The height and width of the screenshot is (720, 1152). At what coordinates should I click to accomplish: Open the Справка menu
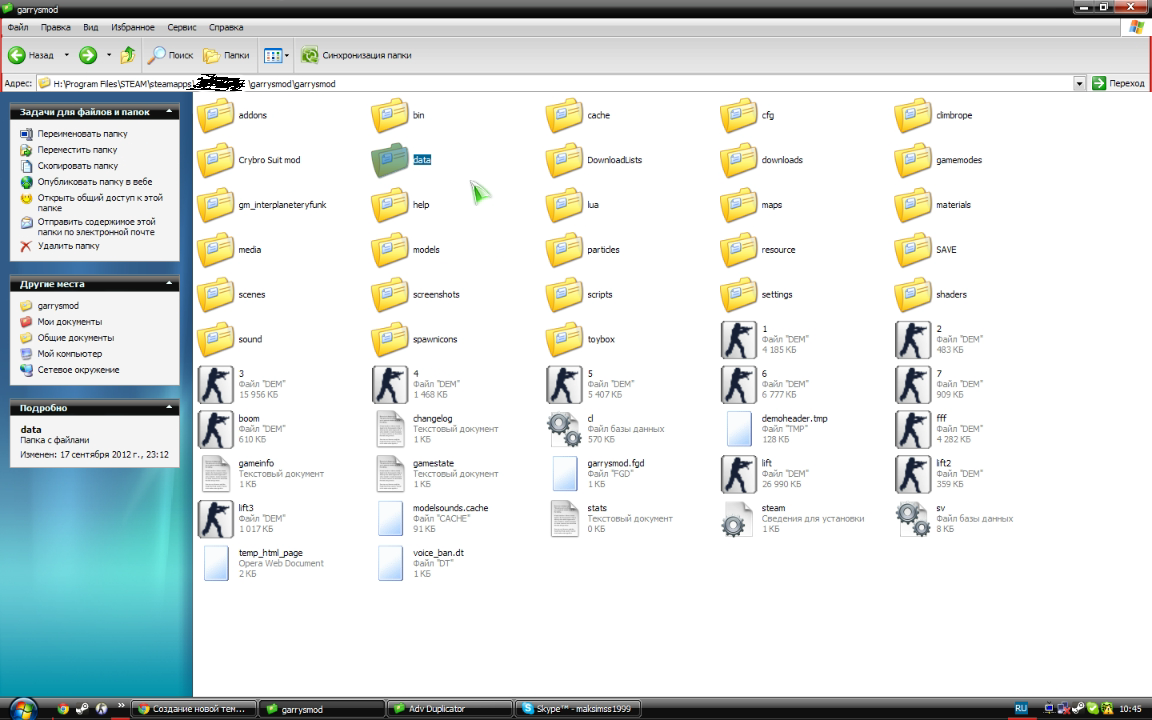click(226, 27)
